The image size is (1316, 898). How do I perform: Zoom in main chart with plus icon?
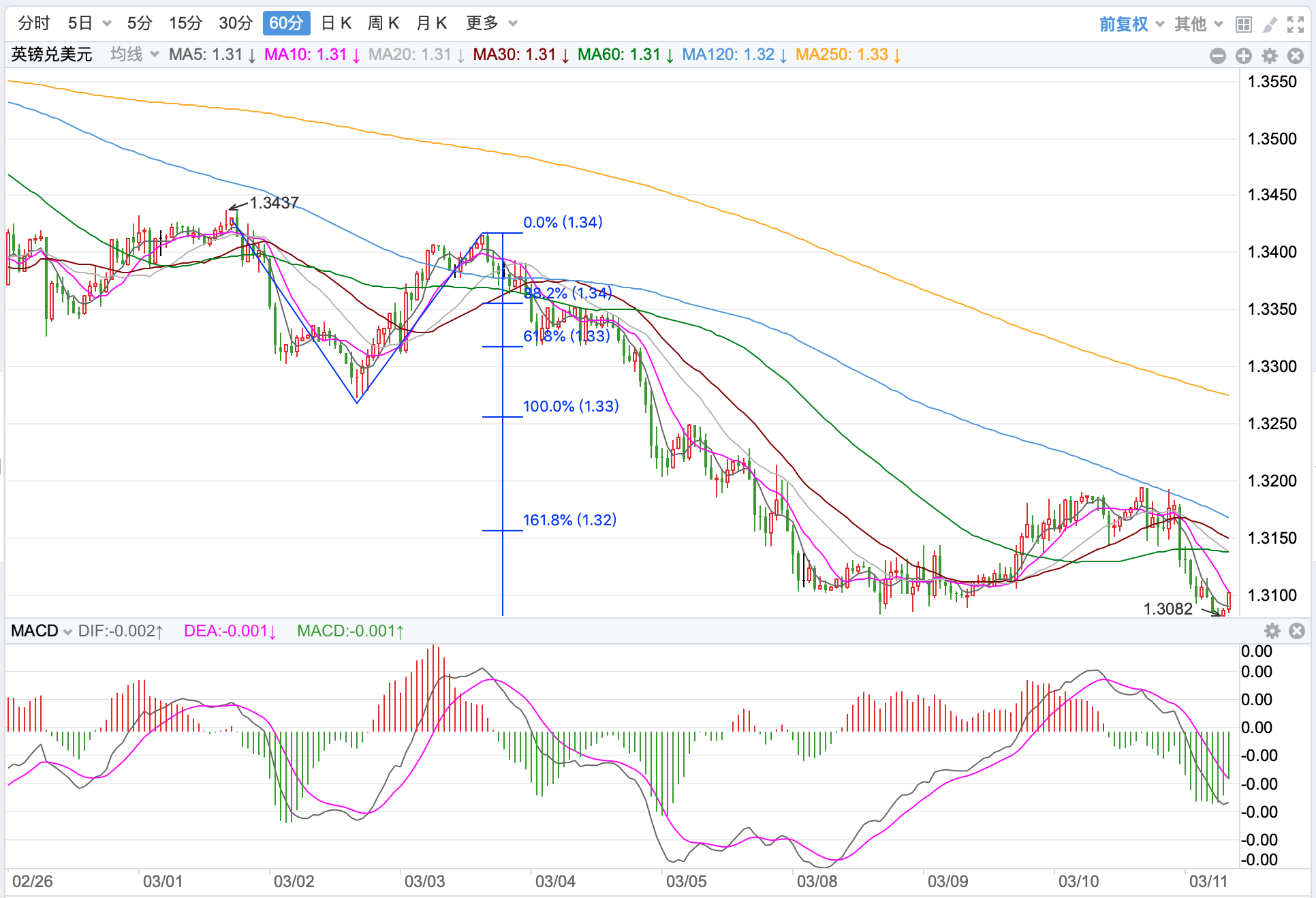1244,56
